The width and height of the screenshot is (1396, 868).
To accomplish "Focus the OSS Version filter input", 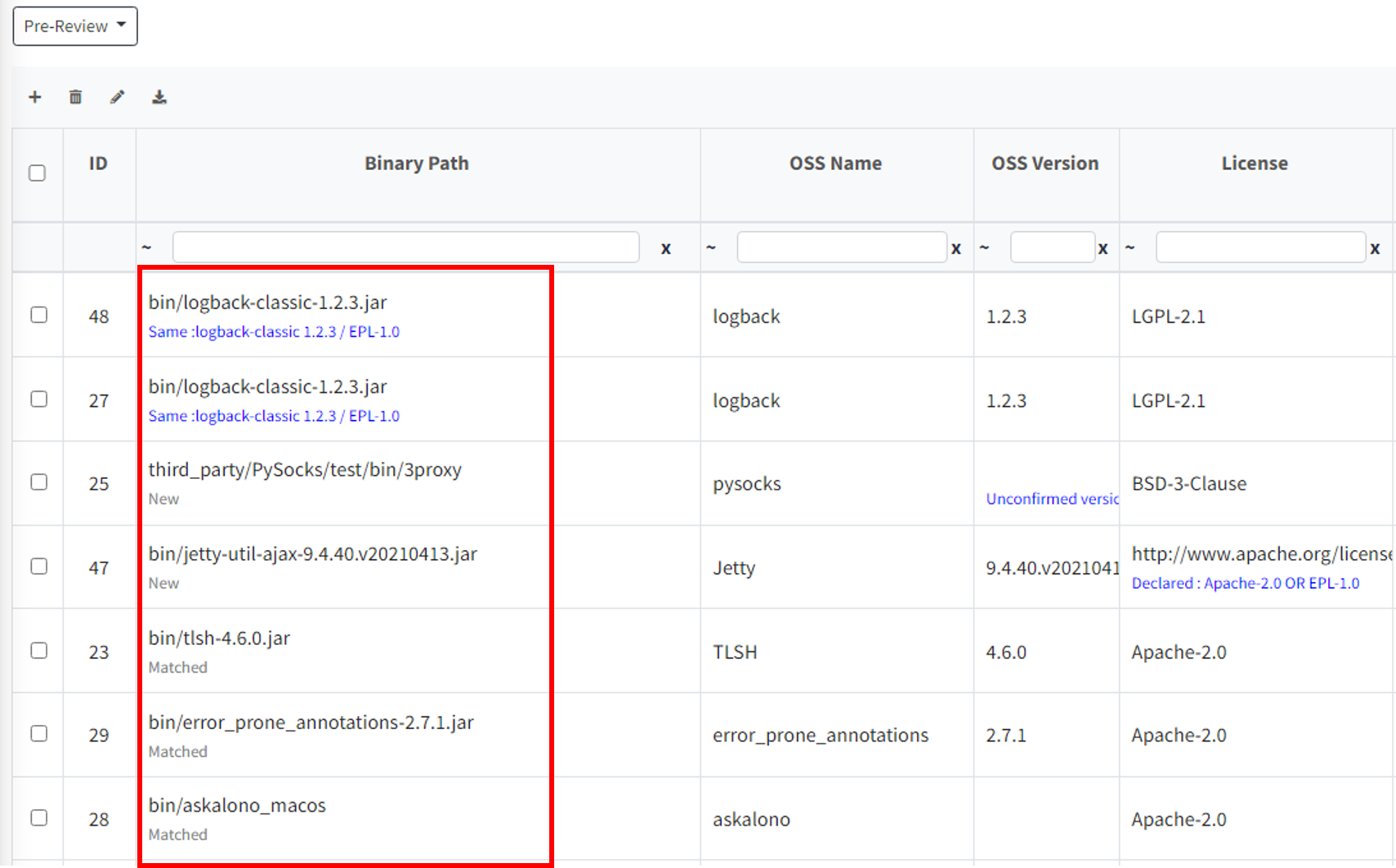I will tap(1053, 247).
